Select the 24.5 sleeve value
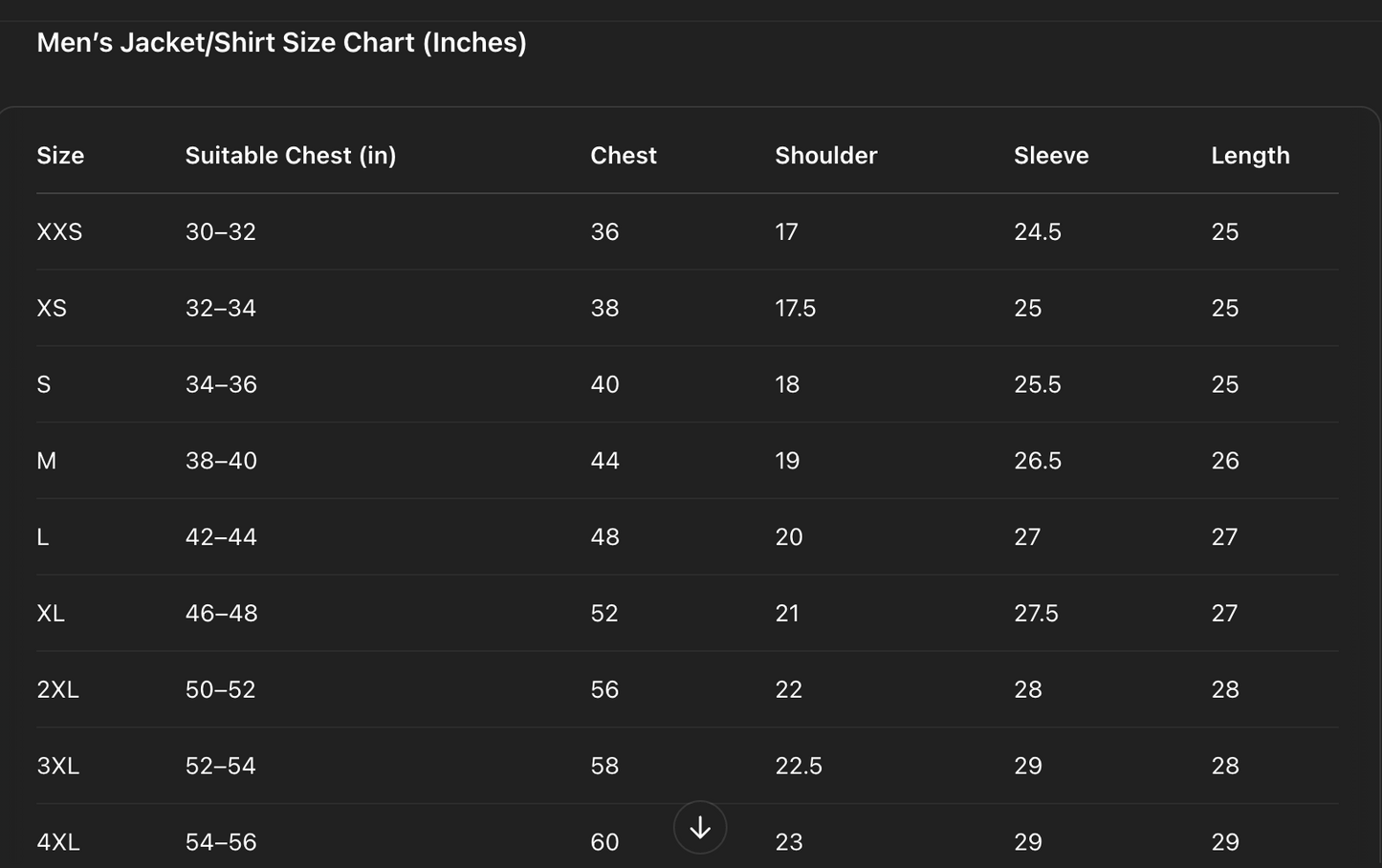The height and width of the screenshot is (868, 1382). (x=1038, y=232)
